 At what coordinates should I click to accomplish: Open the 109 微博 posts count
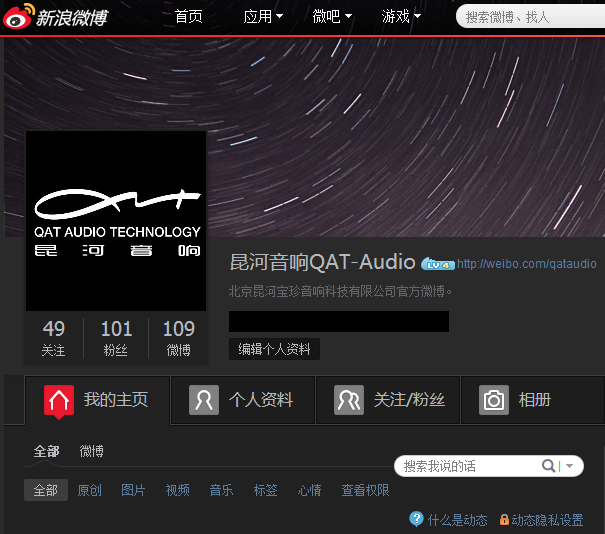pyautogui.click(x=179, y=338)
